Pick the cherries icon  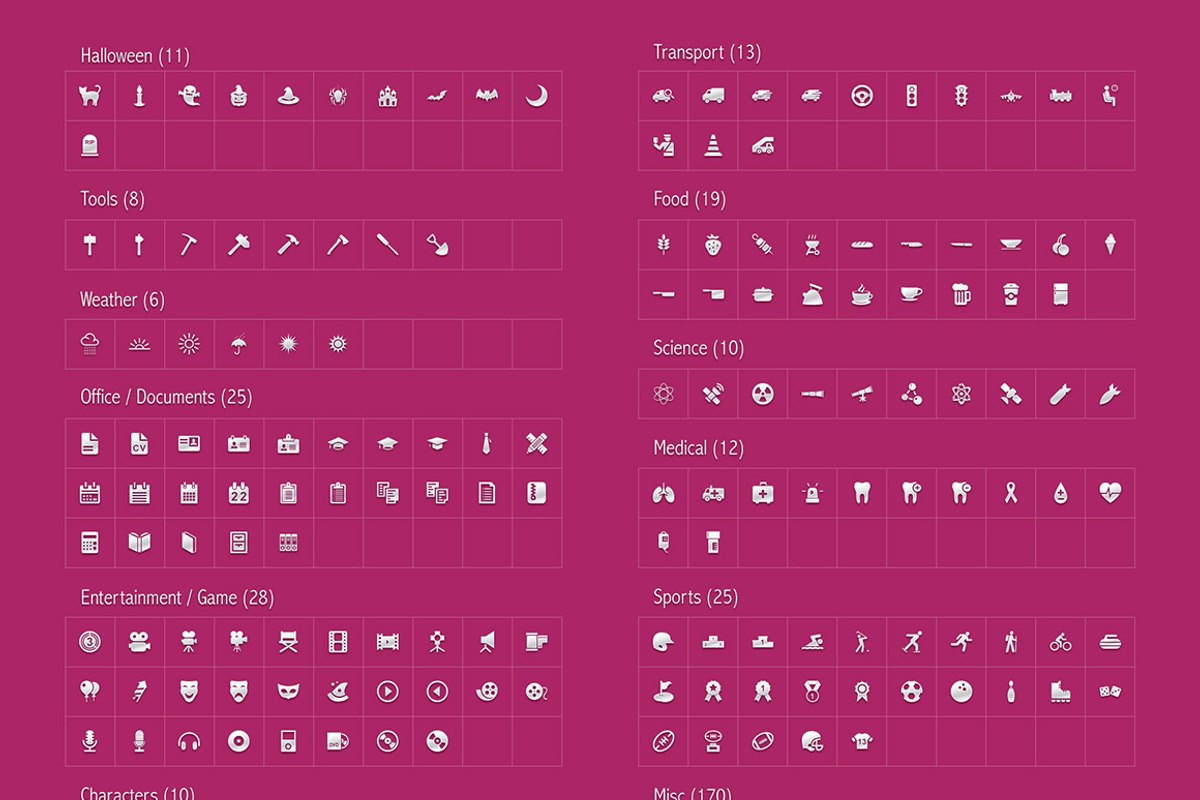[x=1061, y=244]
